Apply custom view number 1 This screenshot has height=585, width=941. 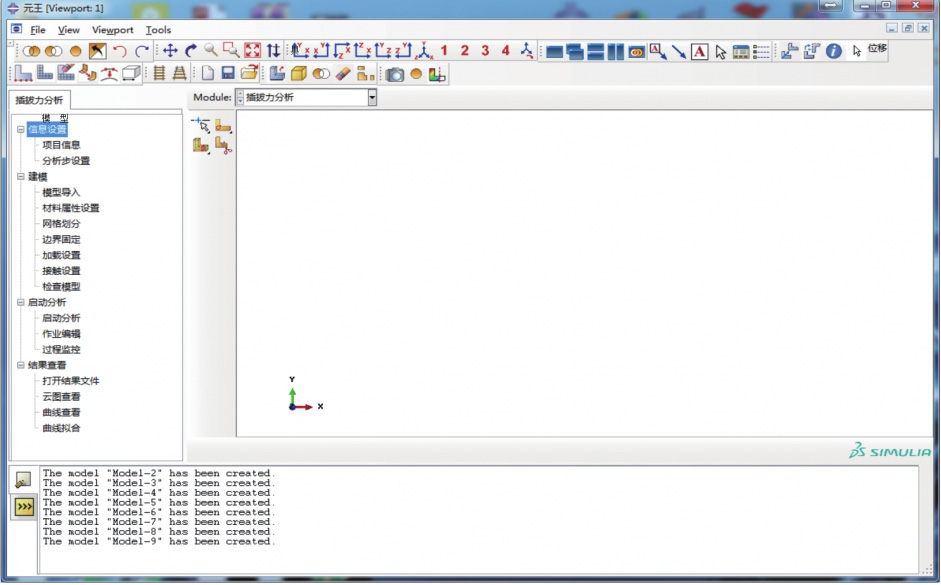click(444, 51)
